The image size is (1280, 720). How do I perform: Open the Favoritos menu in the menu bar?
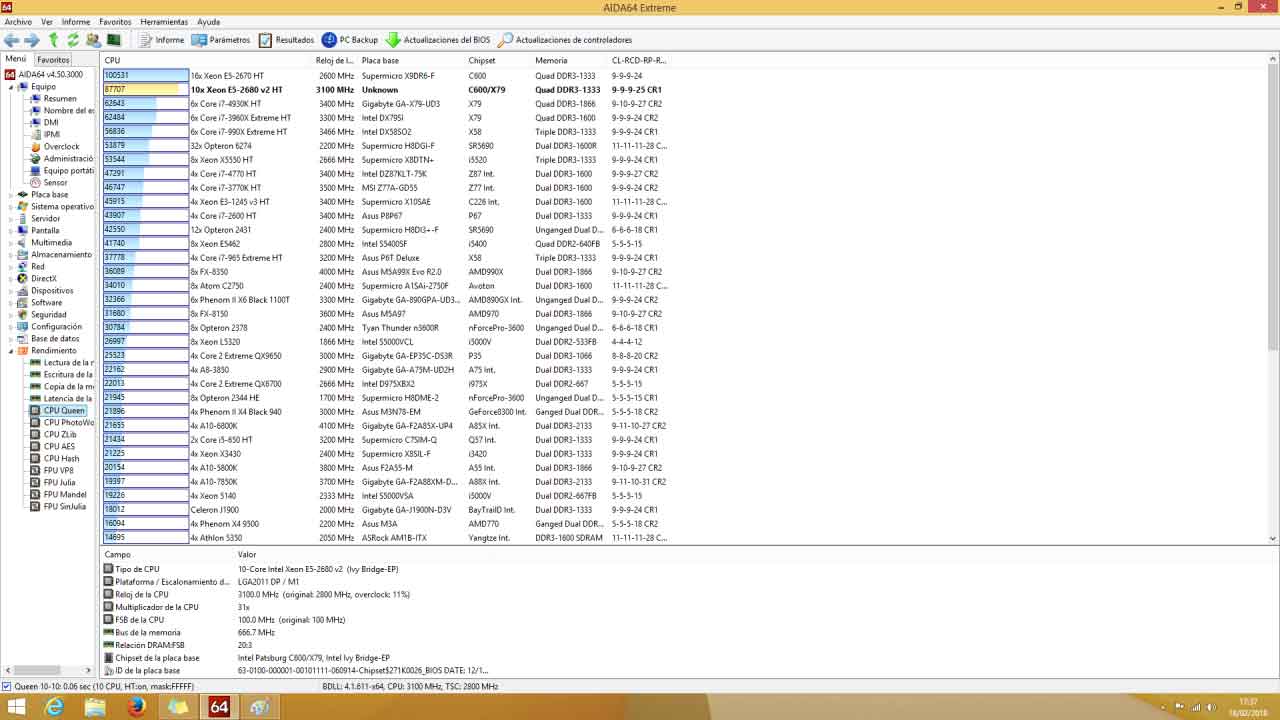(x=115, y=21)
